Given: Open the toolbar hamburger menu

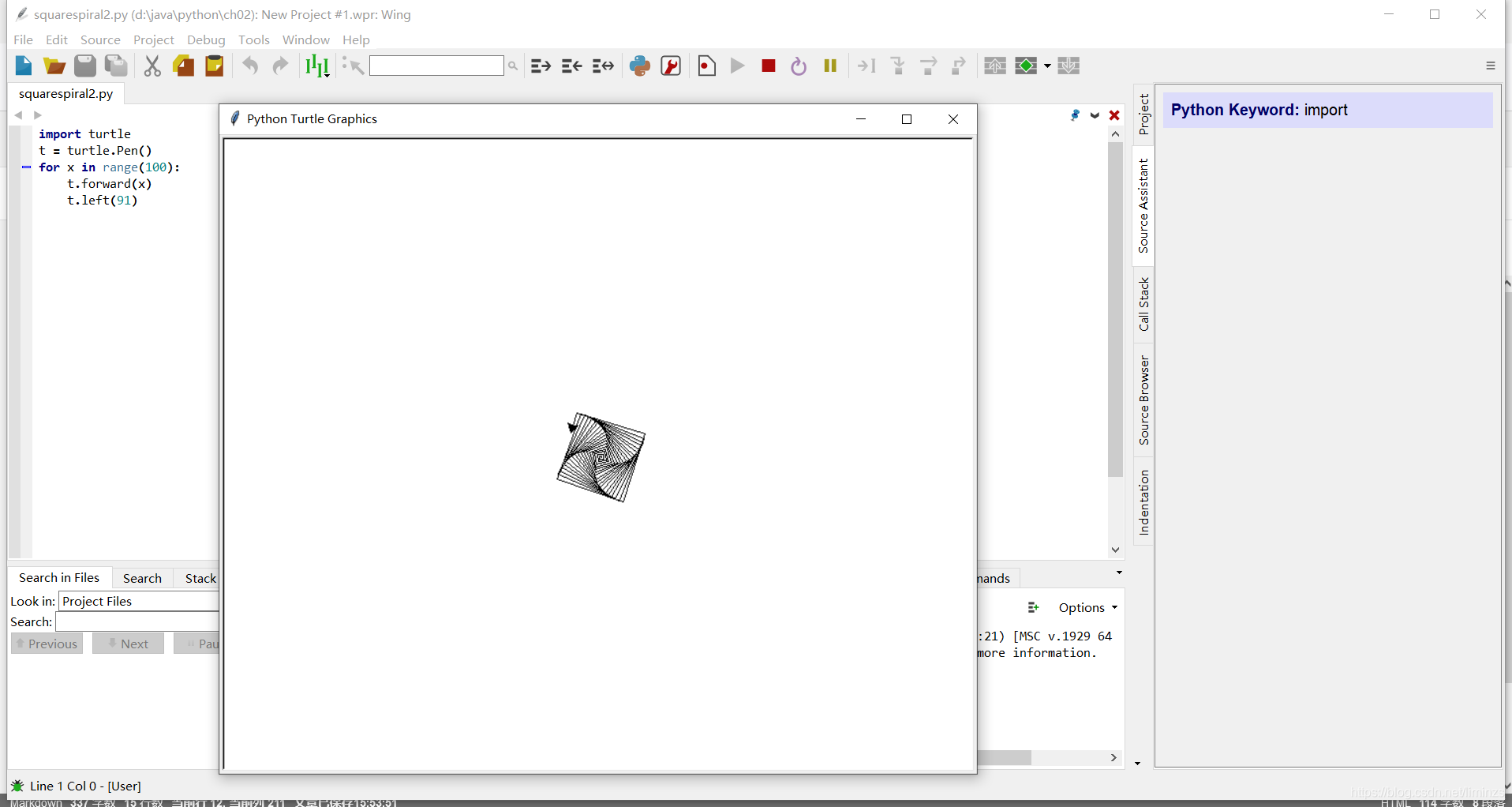Looking at the screenshot, I should (1491, 66).
